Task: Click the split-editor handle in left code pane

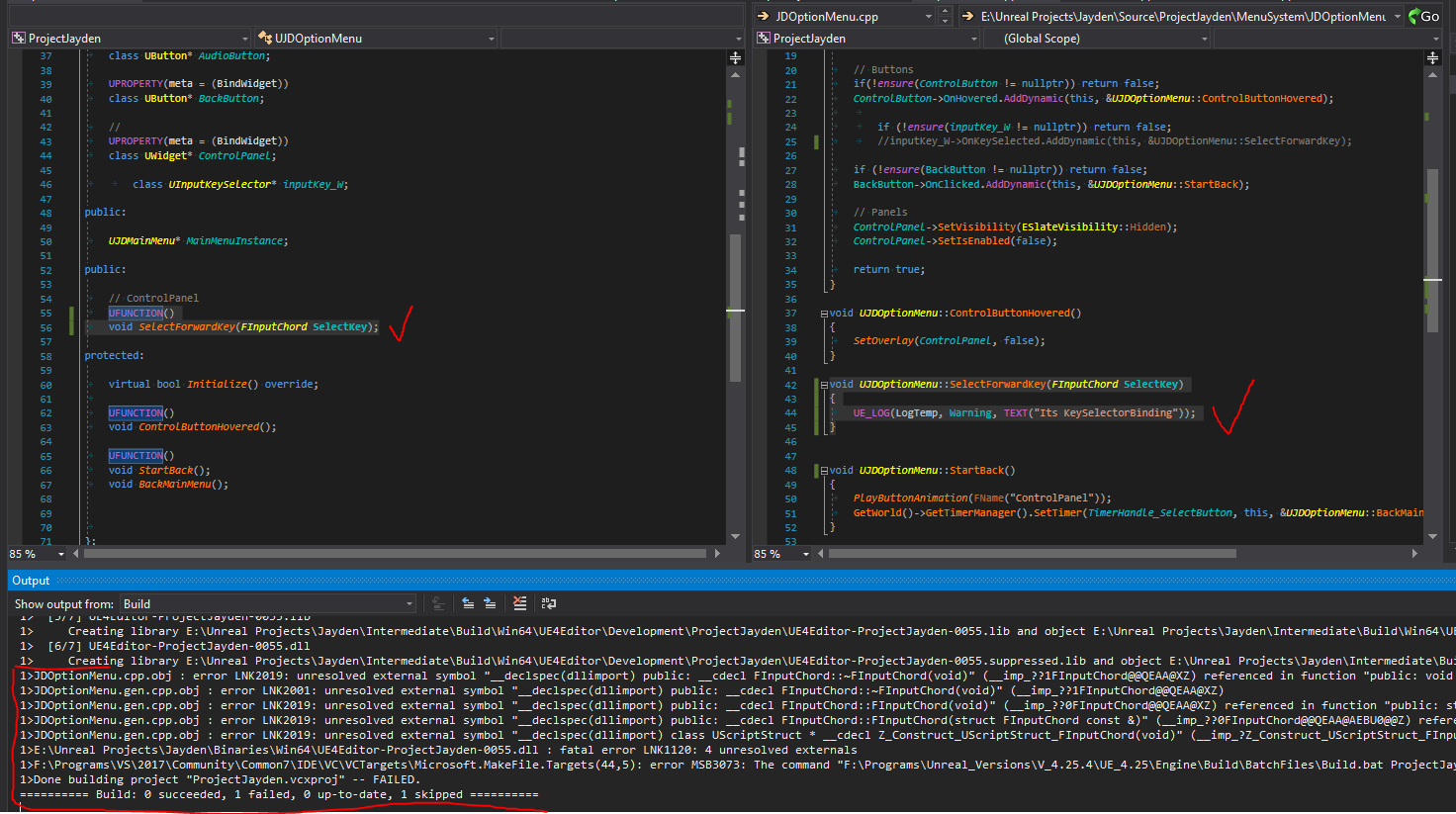Action: tap(735, 57)
